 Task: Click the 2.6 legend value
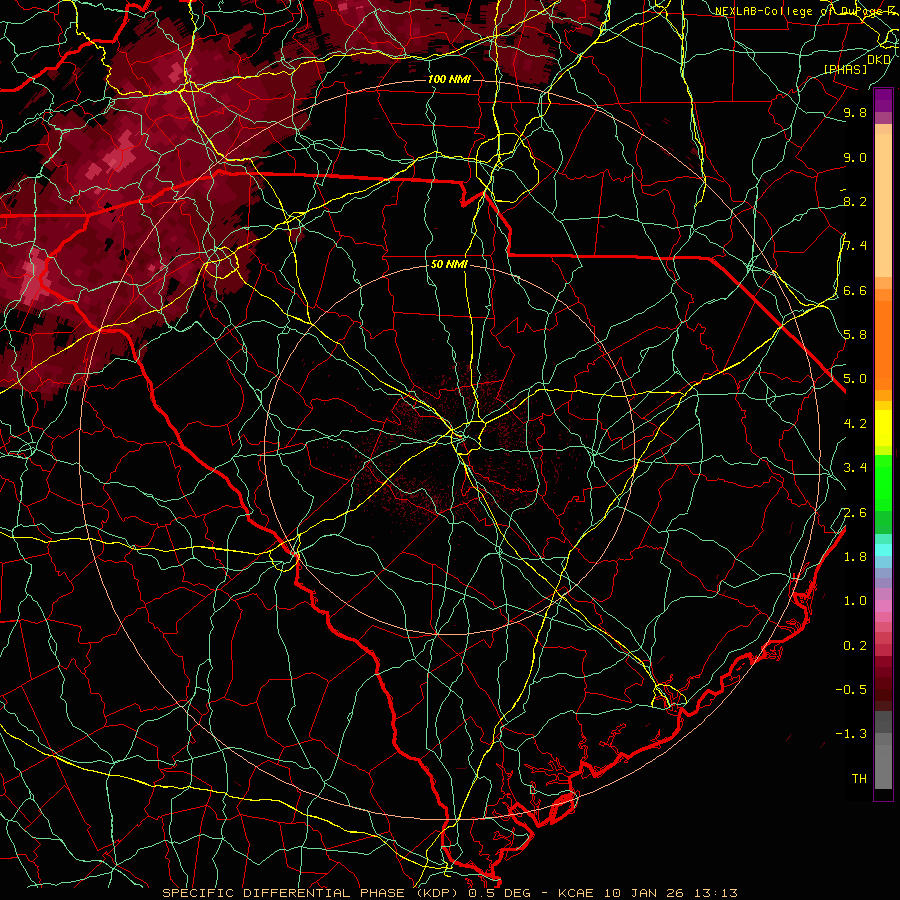click(x=855, y=513)
